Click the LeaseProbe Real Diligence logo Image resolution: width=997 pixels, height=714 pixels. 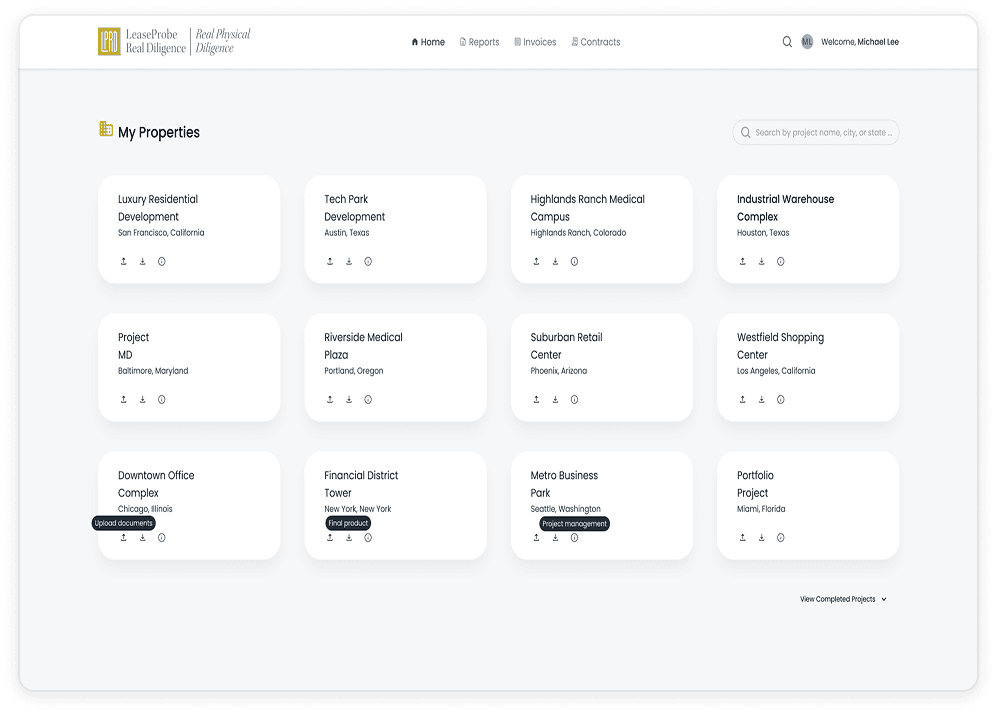pyautogui.click(x=174, y=41)
